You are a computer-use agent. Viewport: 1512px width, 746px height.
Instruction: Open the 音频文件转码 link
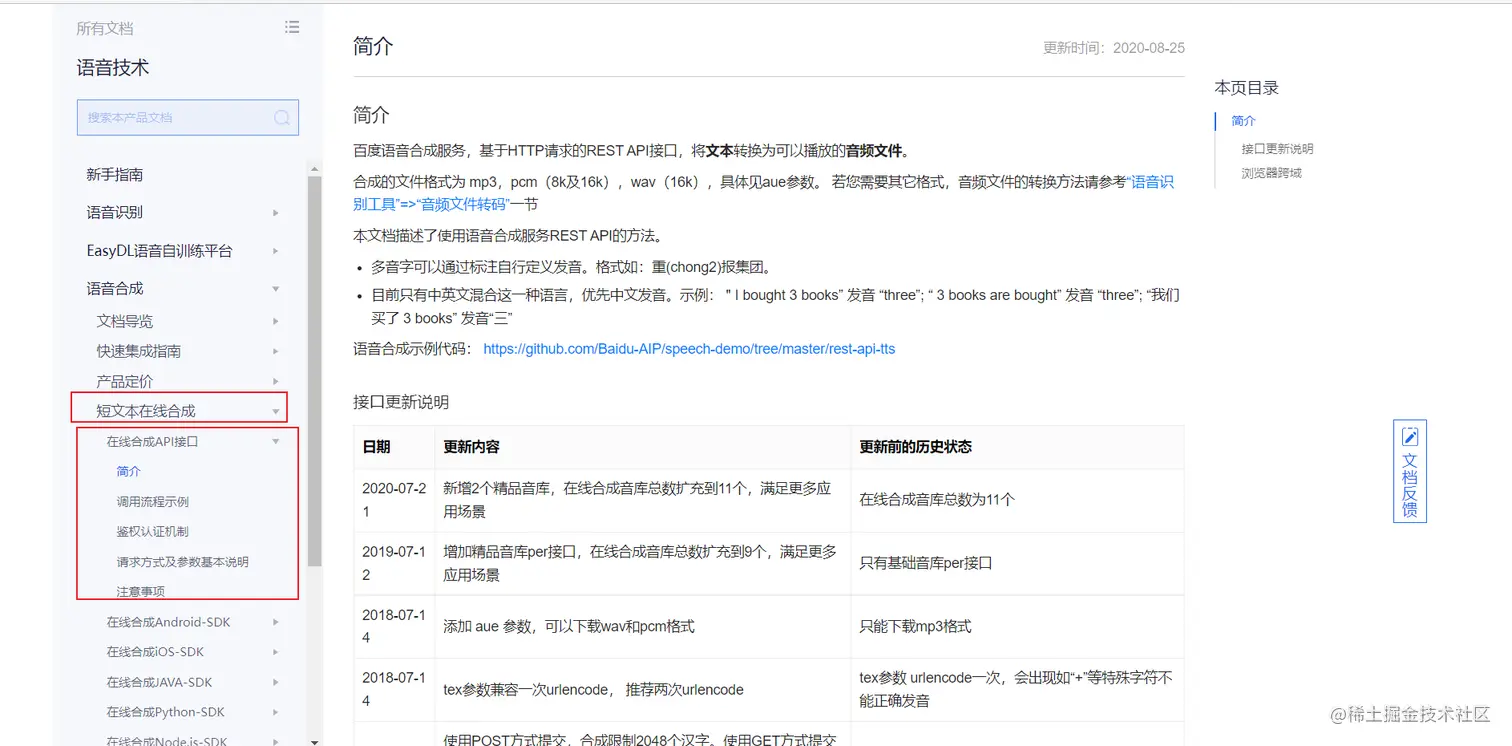pyautogui.click(x=463, y=205)
